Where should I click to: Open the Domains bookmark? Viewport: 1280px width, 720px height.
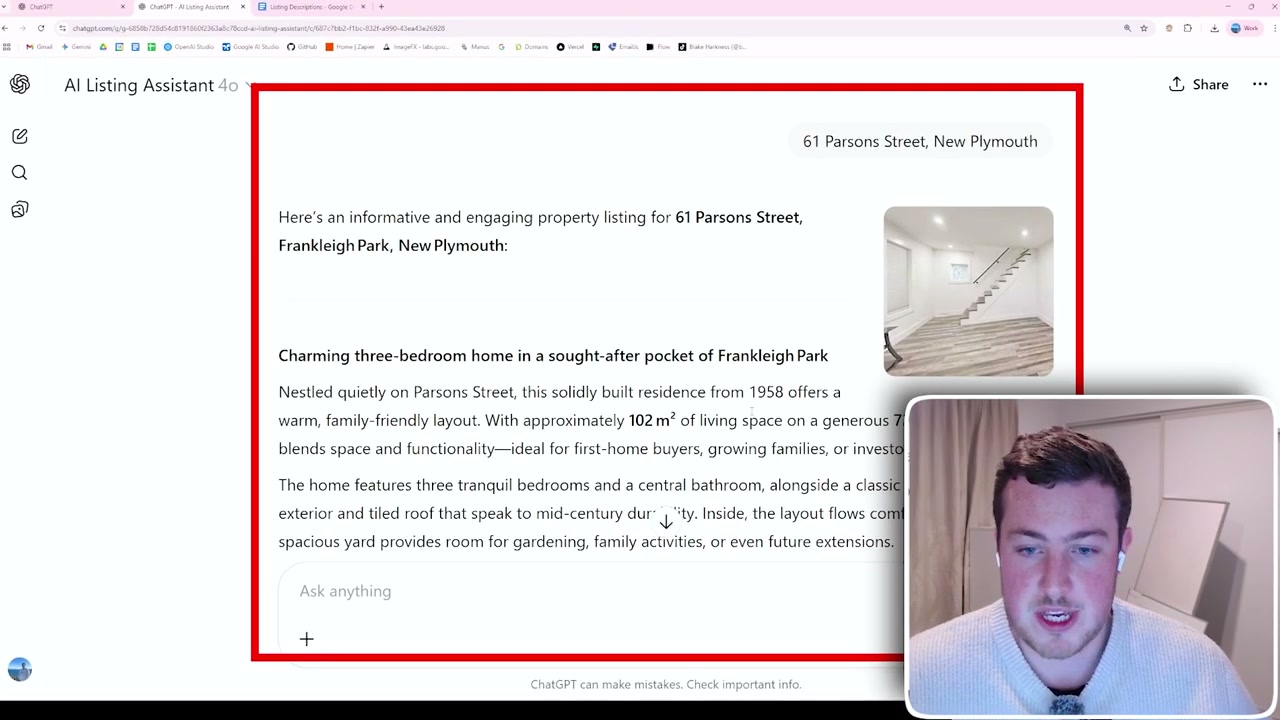pyautogui.click(x=531, y=47)
